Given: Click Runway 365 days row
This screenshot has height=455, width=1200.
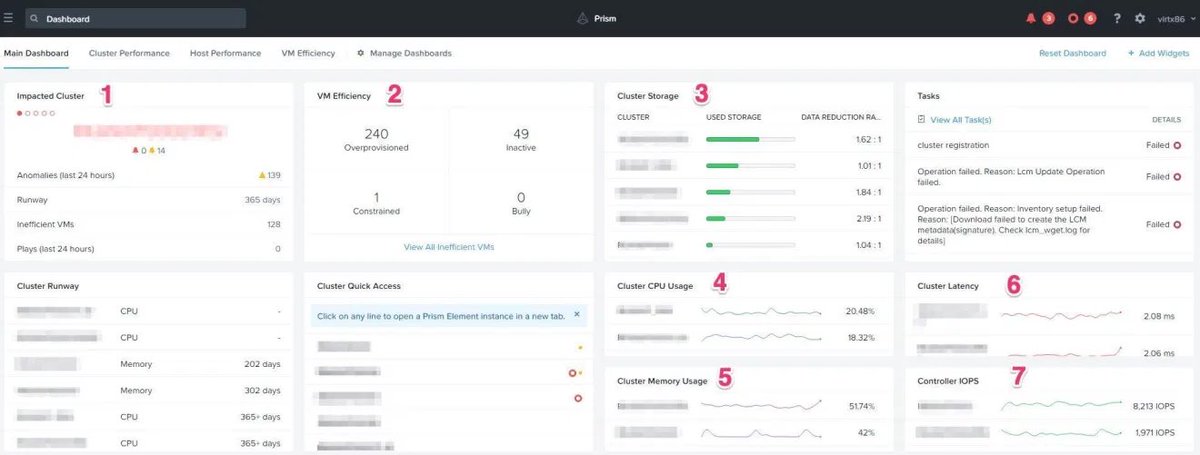Looking at the screenshot, I should [x=149, y=200].
